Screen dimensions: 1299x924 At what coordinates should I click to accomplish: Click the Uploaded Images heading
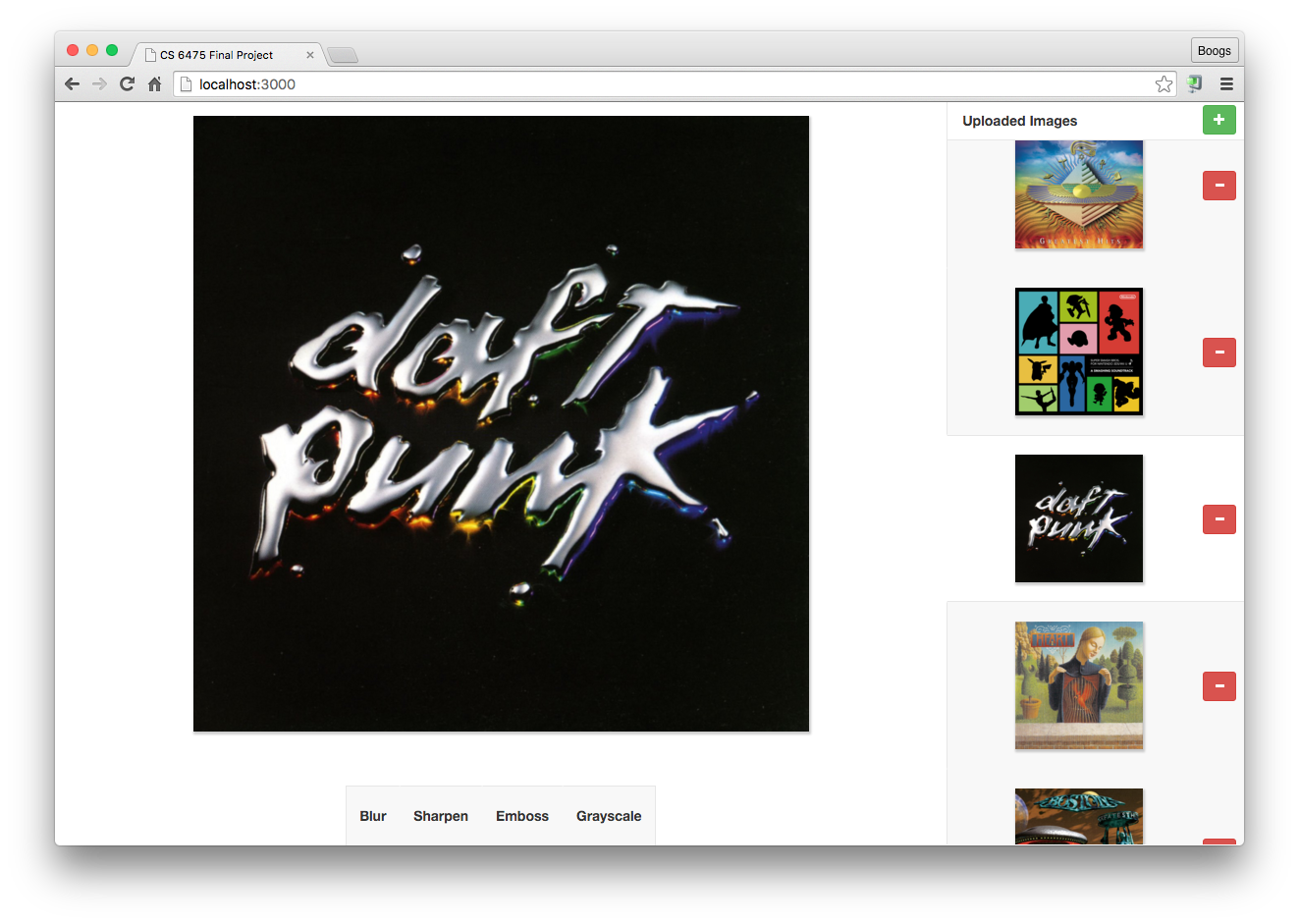1020,121
